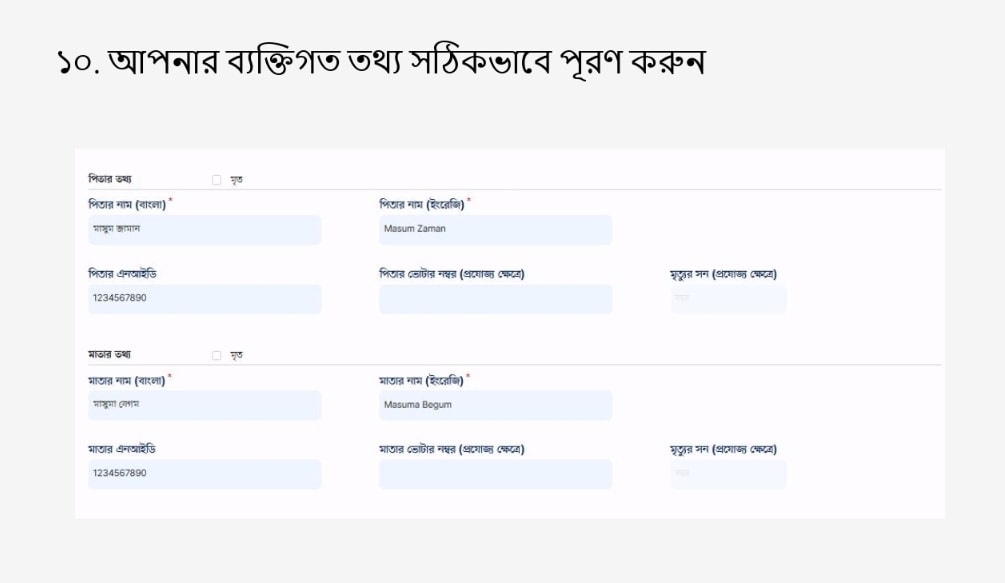Click the পিতার নাম (ইংরেজি) label text
Viewport: 1005px width, 583px height.
click(421, 204)
